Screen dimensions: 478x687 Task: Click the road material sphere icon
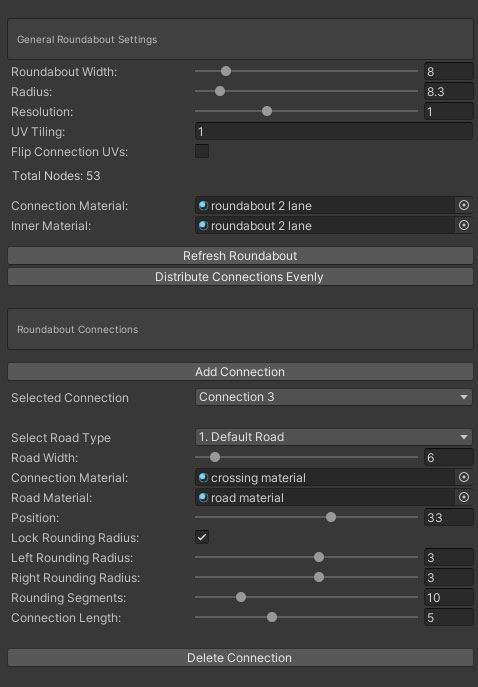pyautogui.click(x=203, y=497)
